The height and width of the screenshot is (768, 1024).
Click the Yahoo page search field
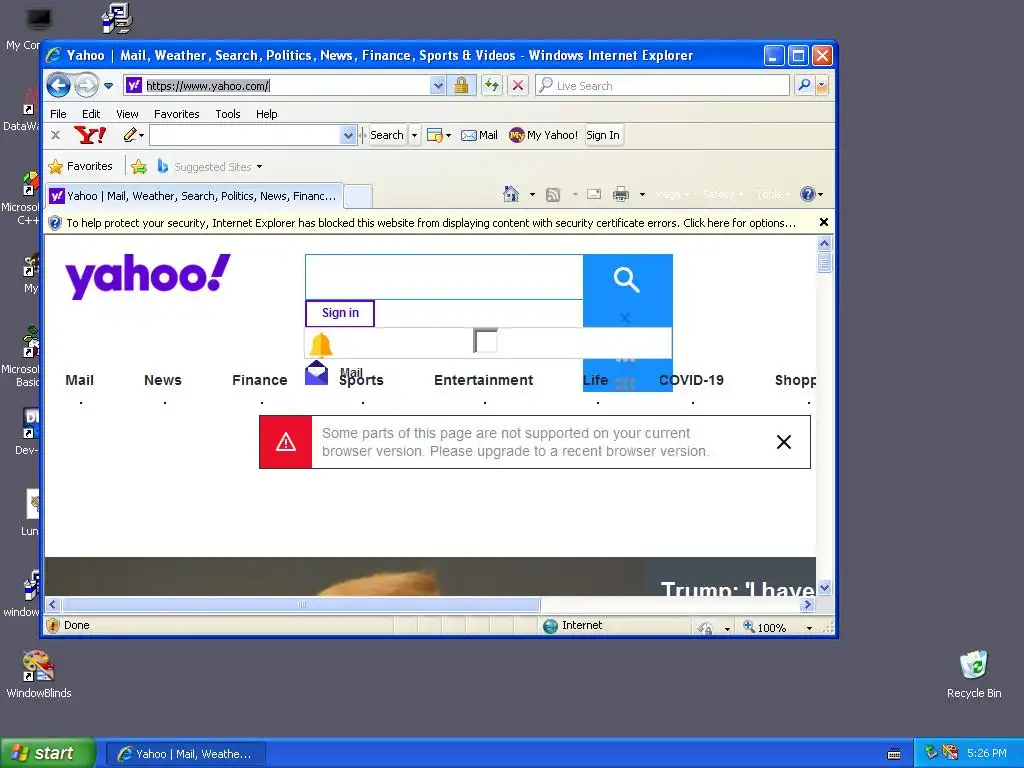coord(444,277)
